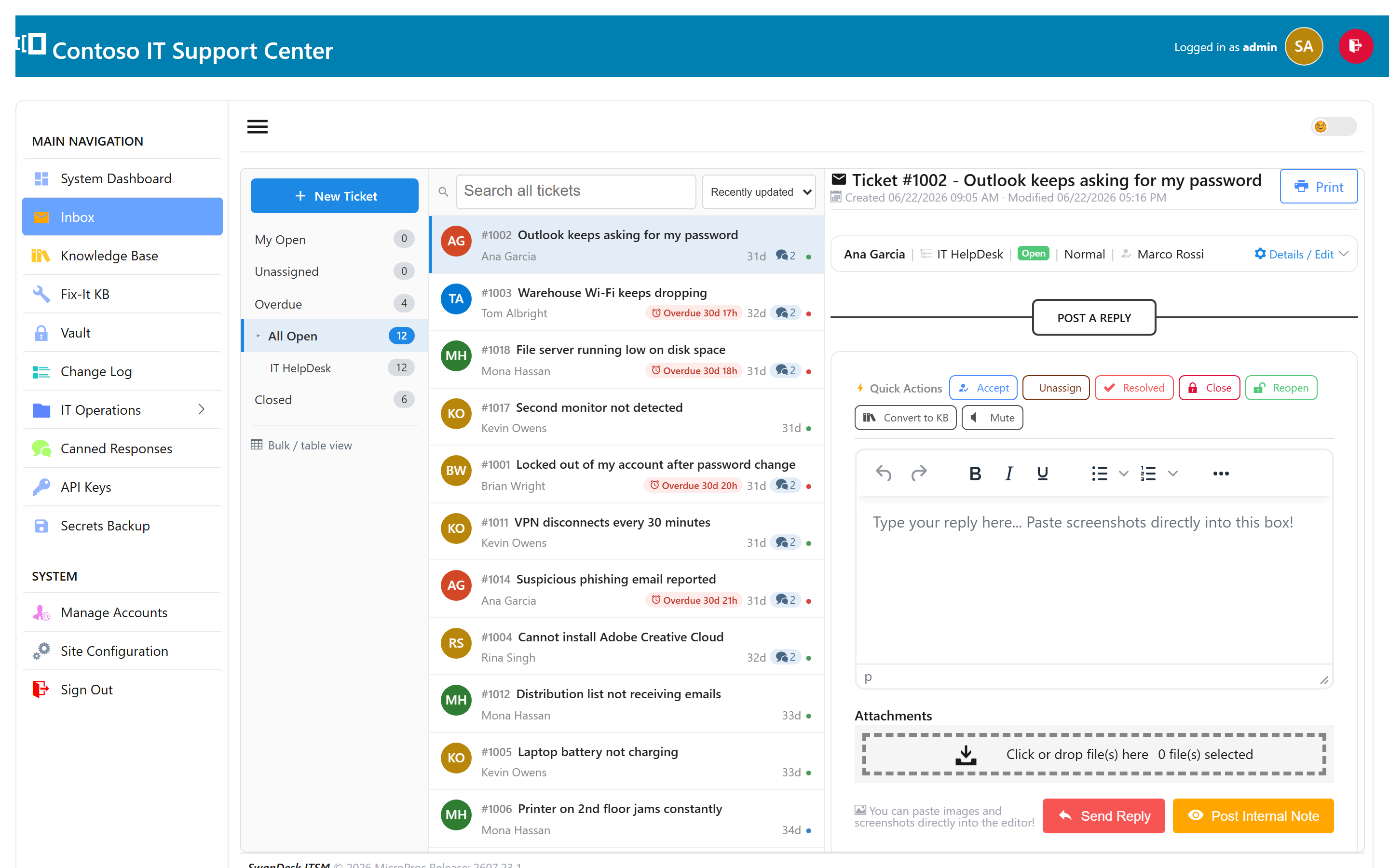Close the ticket via quick action
1389x868 pixels.
pyautogui.click(x=1210, y=388)
